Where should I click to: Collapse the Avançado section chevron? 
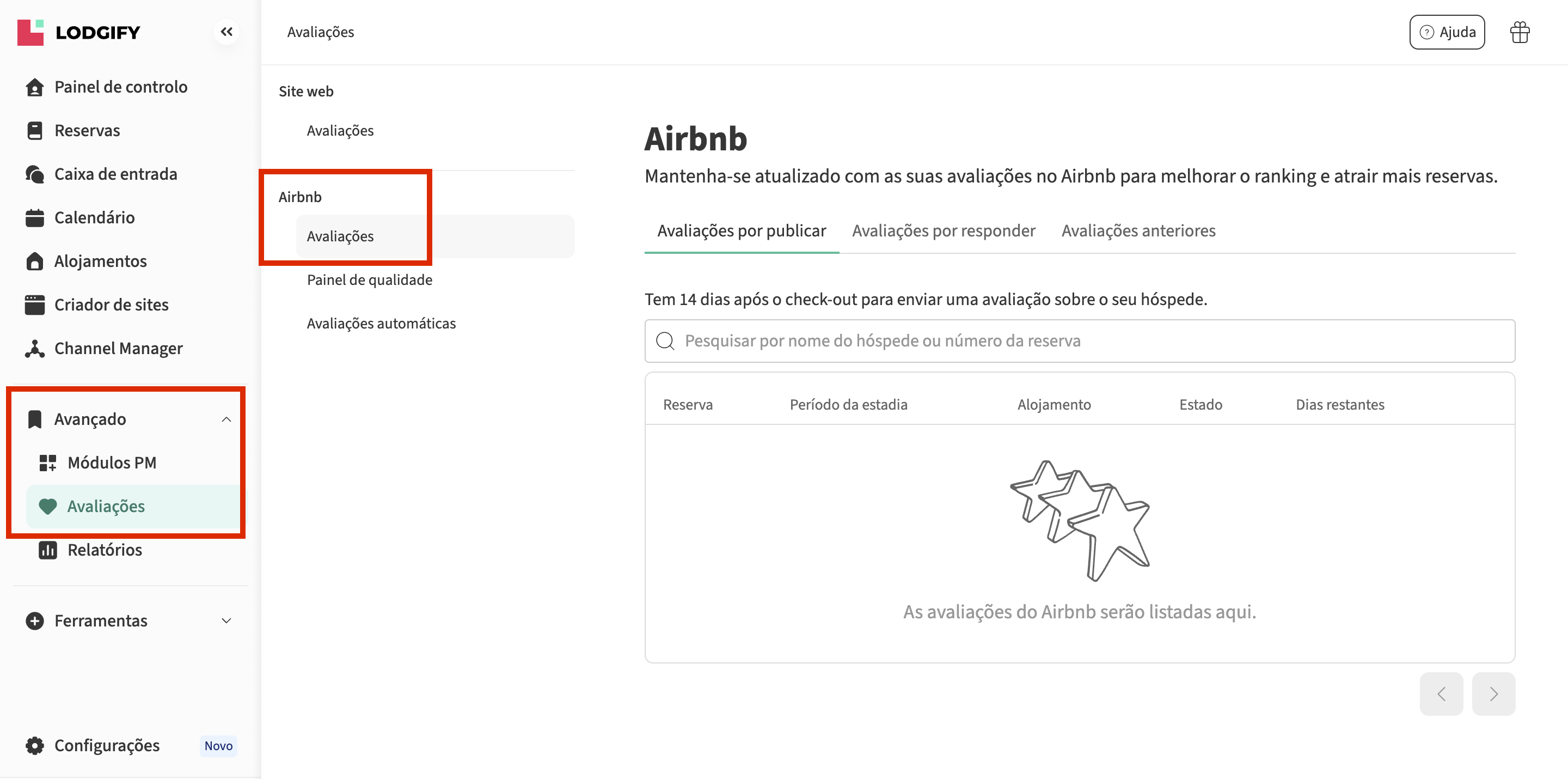[x=226, y=419]
